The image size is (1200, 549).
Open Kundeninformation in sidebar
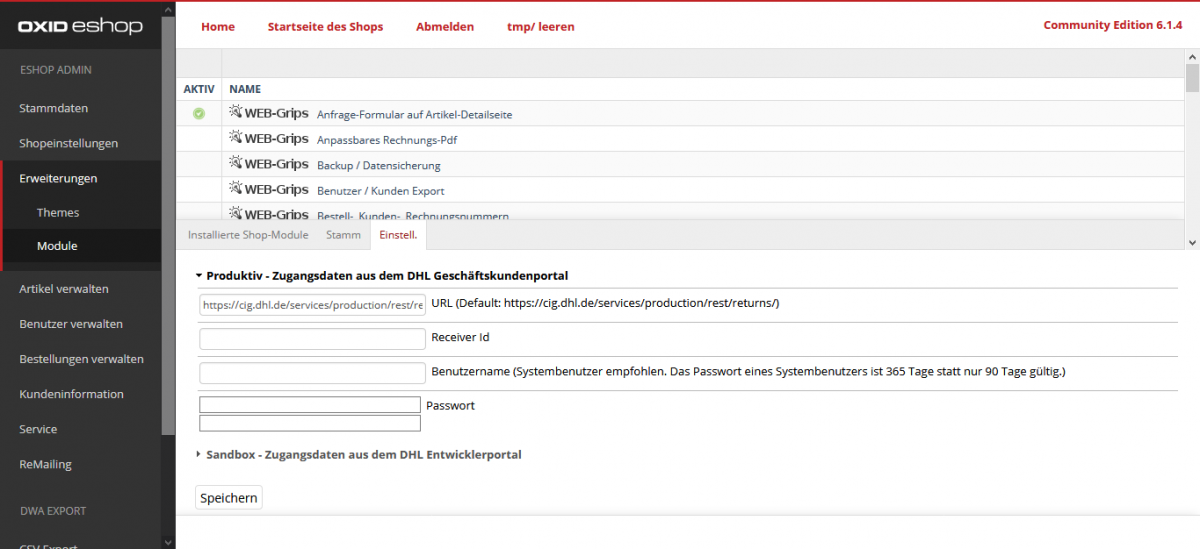pyautogui.click(x=71, y=394)
